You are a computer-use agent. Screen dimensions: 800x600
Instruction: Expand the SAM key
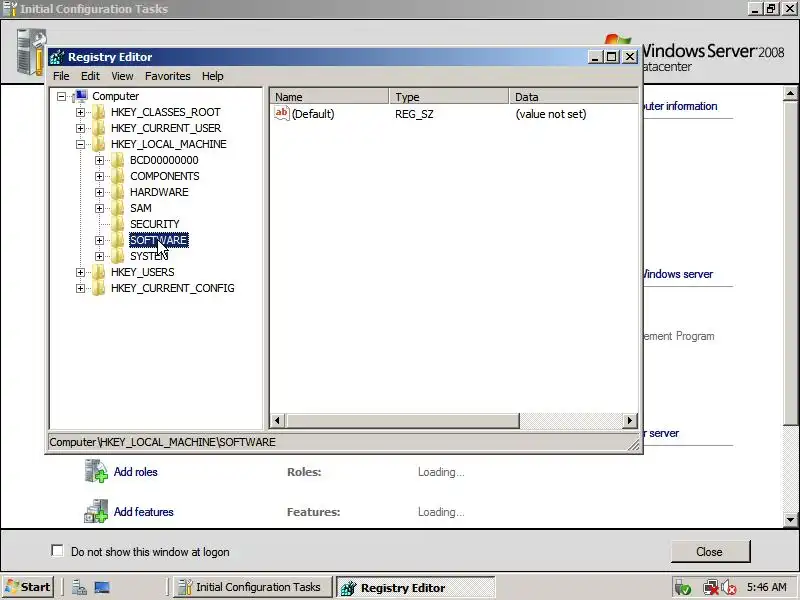99,208
